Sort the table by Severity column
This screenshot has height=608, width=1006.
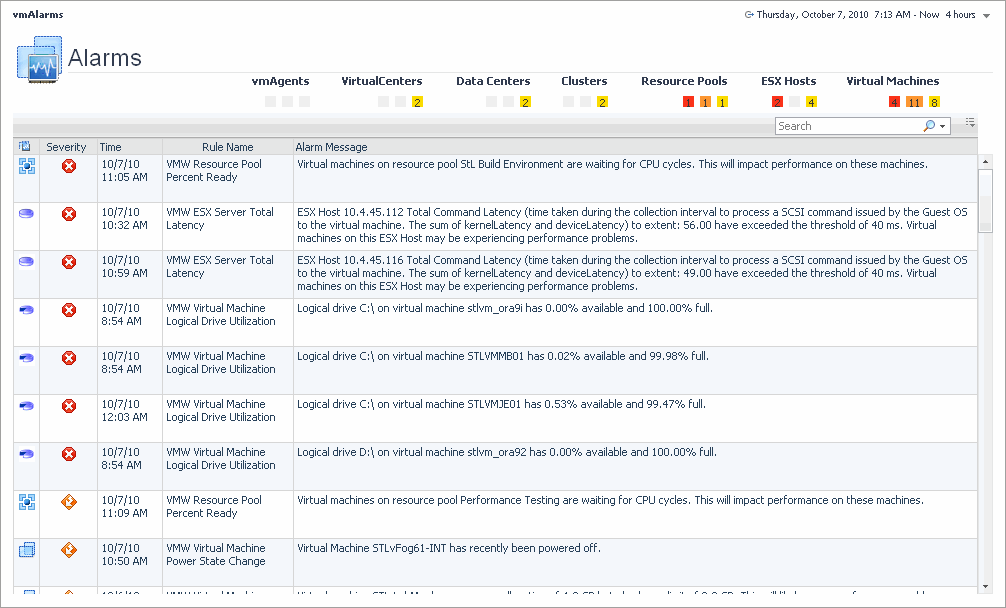click(67, 147)
